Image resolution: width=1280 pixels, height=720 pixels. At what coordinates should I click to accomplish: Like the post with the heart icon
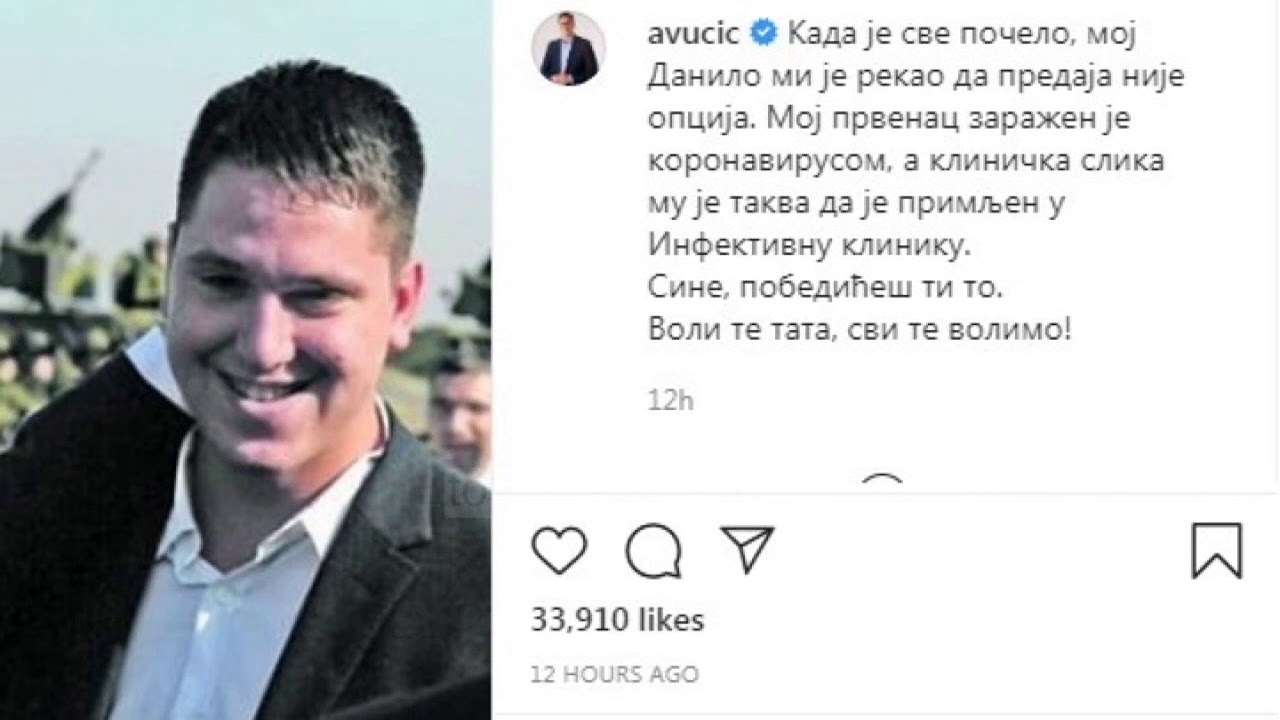pos(559,550)
